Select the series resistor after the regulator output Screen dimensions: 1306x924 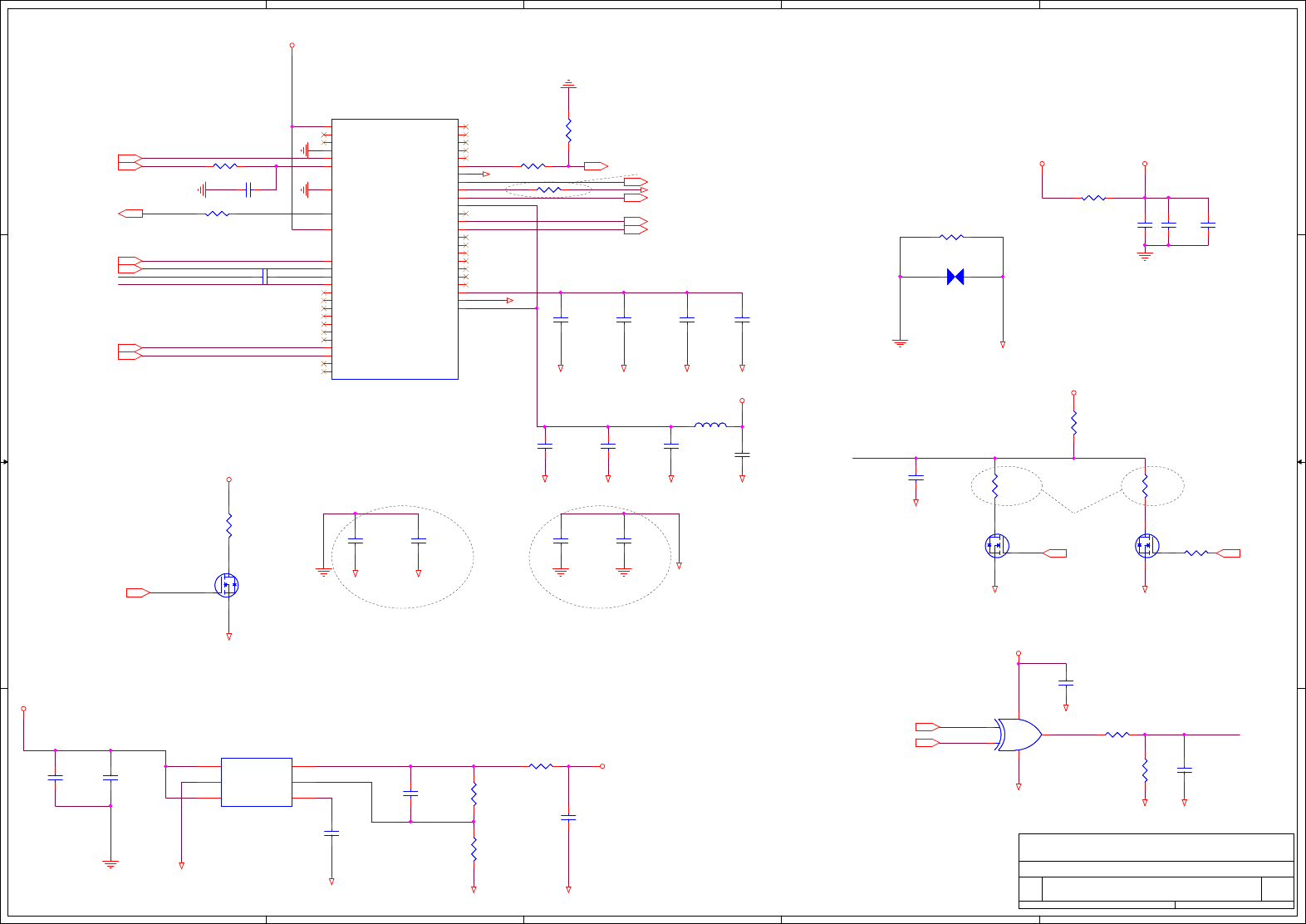[x=541, y=766]
